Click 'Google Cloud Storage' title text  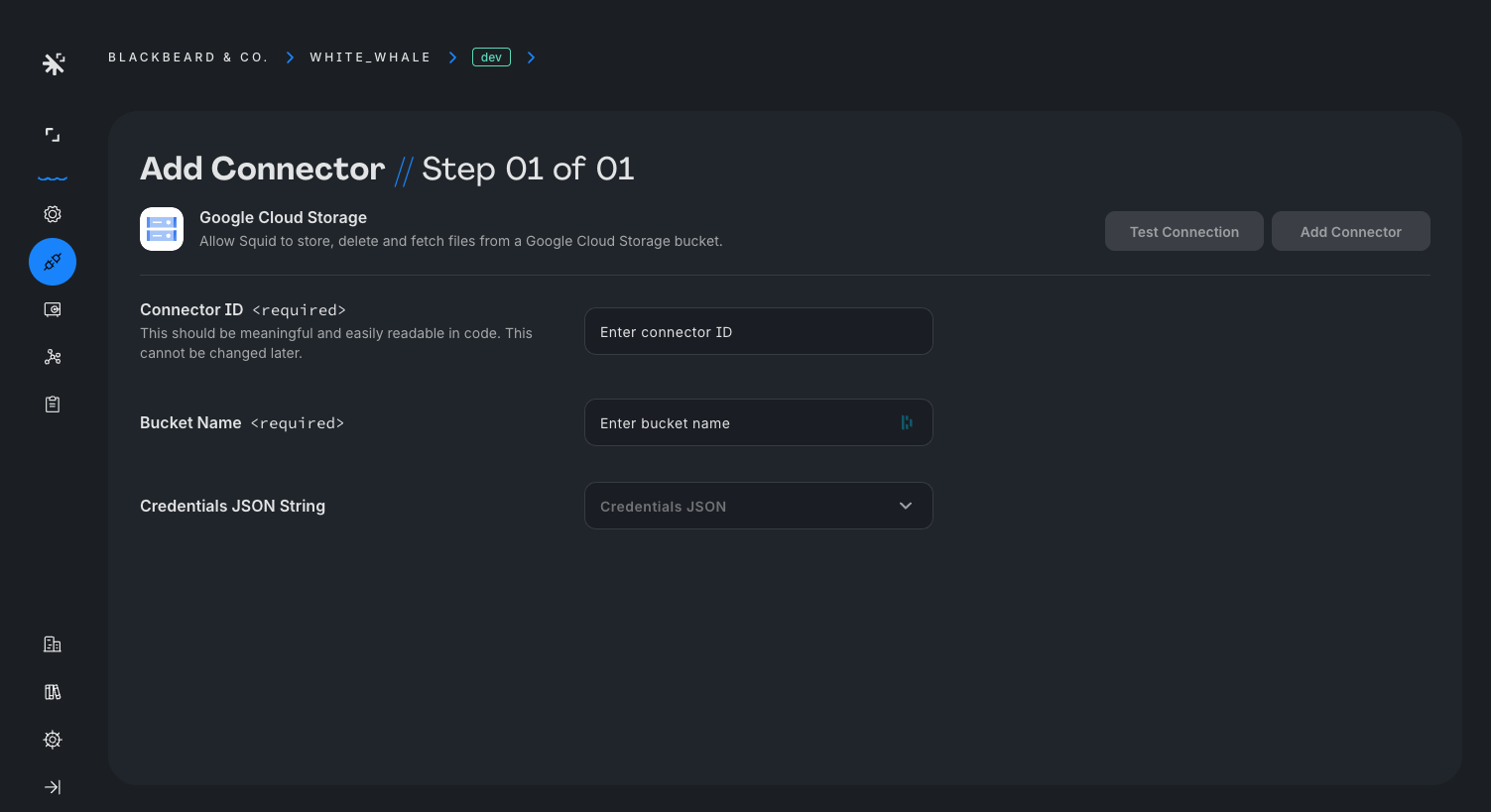pos(283,217)
